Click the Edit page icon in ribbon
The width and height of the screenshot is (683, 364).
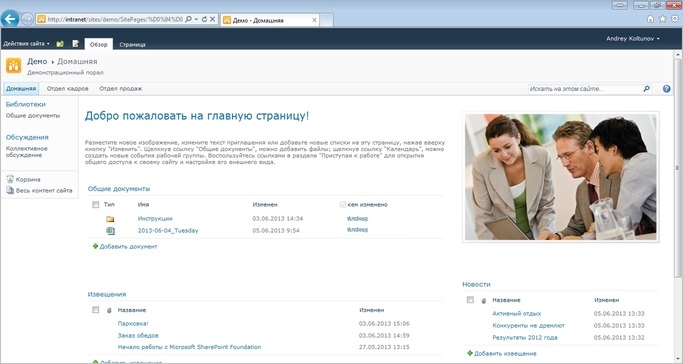point(76,44)
